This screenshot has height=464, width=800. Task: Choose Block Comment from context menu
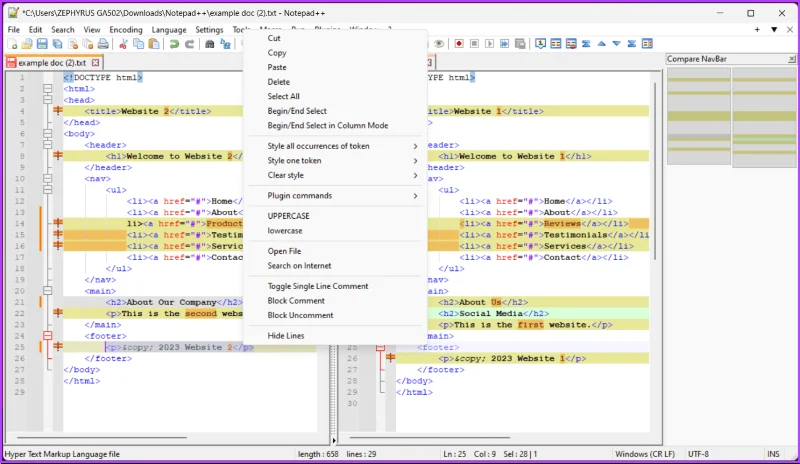point(335,301)
